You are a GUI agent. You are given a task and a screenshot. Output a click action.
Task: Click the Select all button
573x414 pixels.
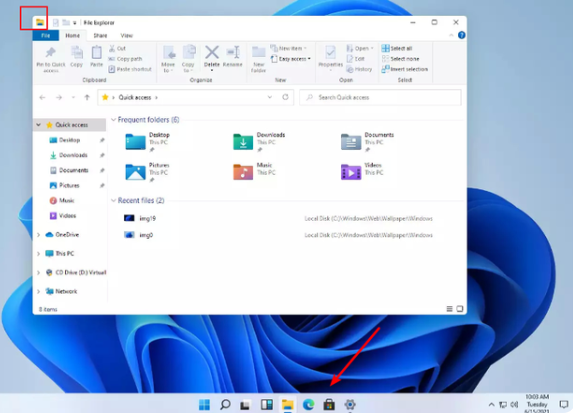pos(397,48)
